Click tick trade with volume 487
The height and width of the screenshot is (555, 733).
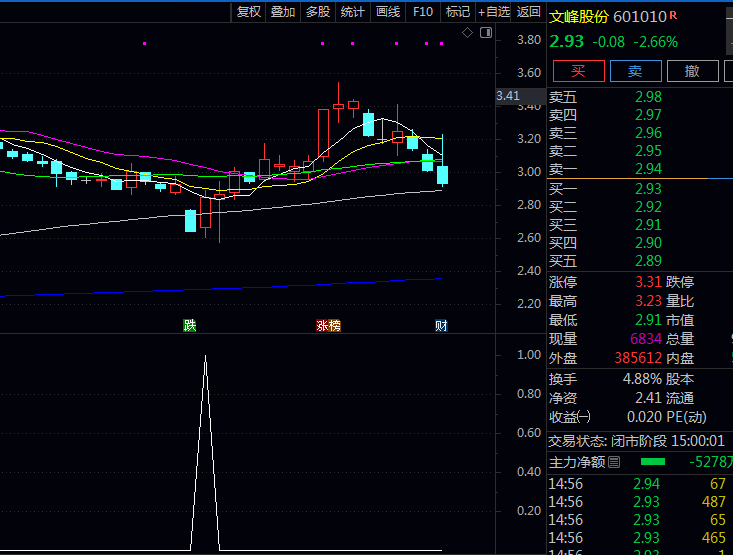coord(636,502)
